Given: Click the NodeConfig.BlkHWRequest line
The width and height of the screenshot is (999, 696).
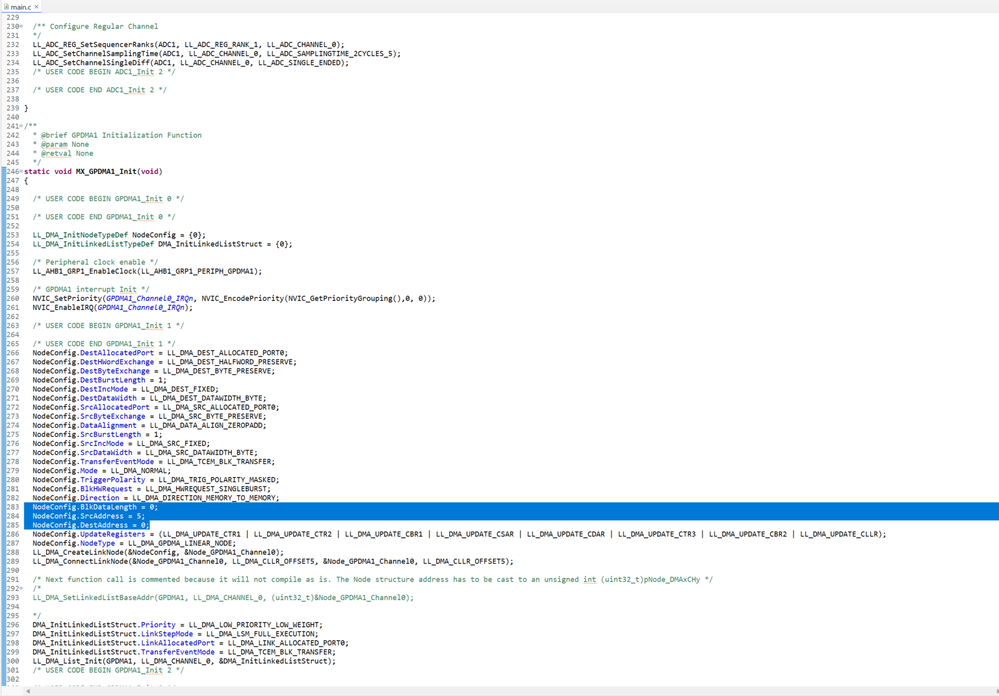Looking at the screenshot, I should (152, 489).
